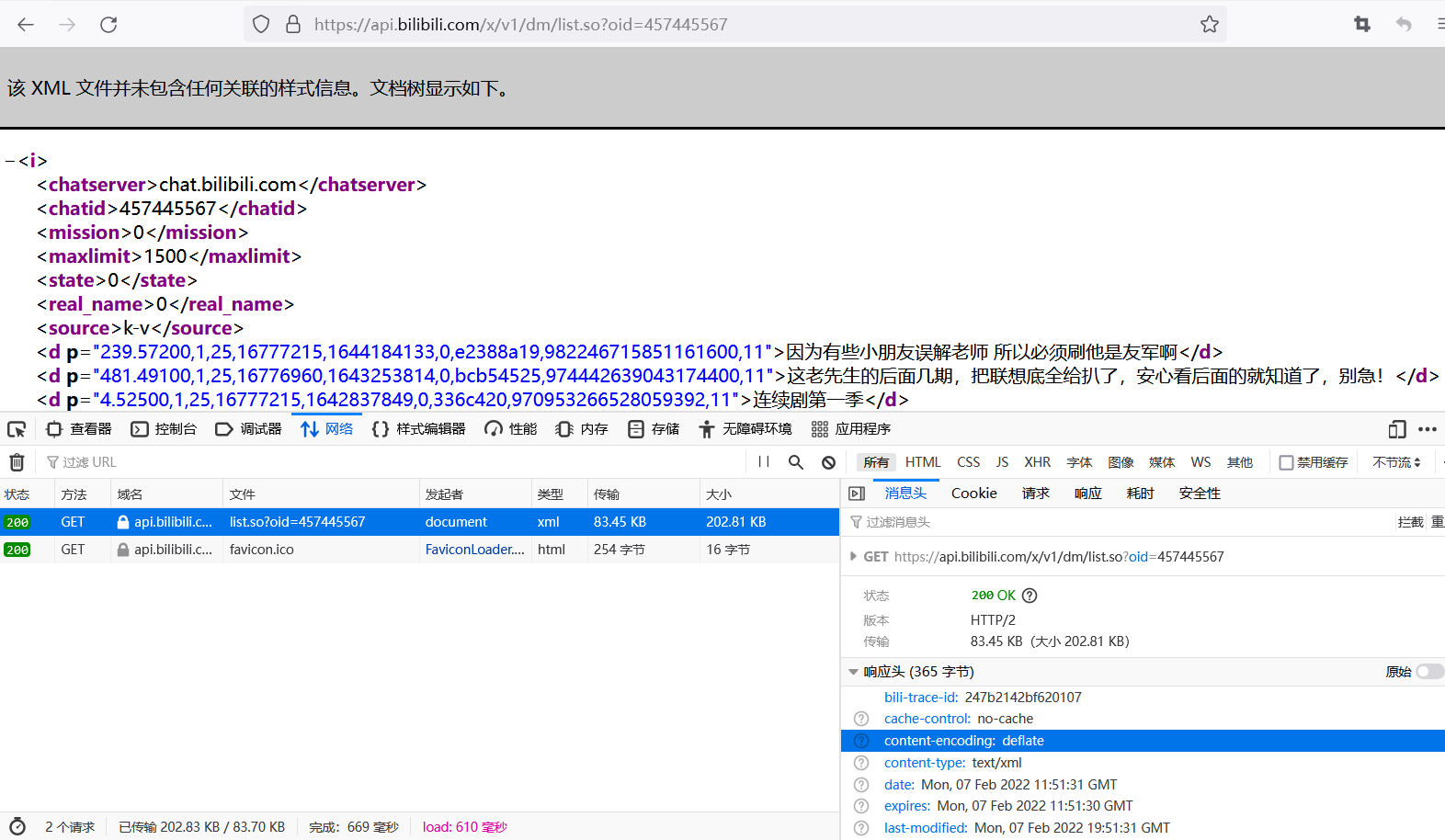Search network requests with the magnifier
The width and height of the screenshot is (1445, 840).
pos(796,462)
